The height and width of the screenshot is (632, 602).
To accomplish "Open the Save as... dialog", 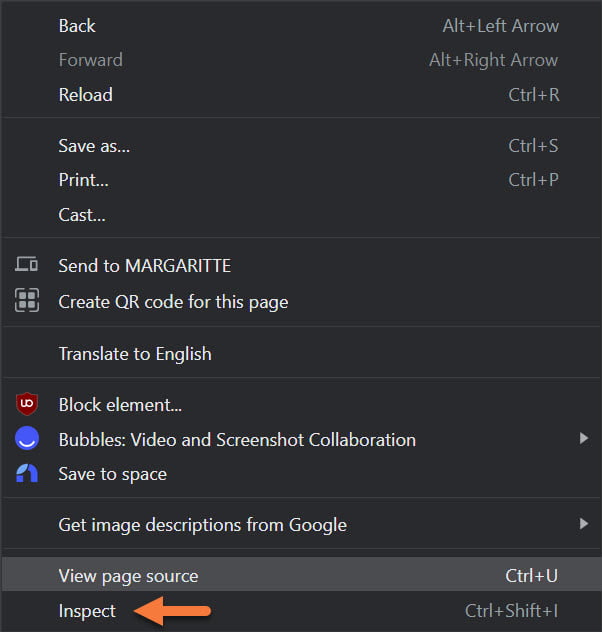I will click(x=94, y=146).
